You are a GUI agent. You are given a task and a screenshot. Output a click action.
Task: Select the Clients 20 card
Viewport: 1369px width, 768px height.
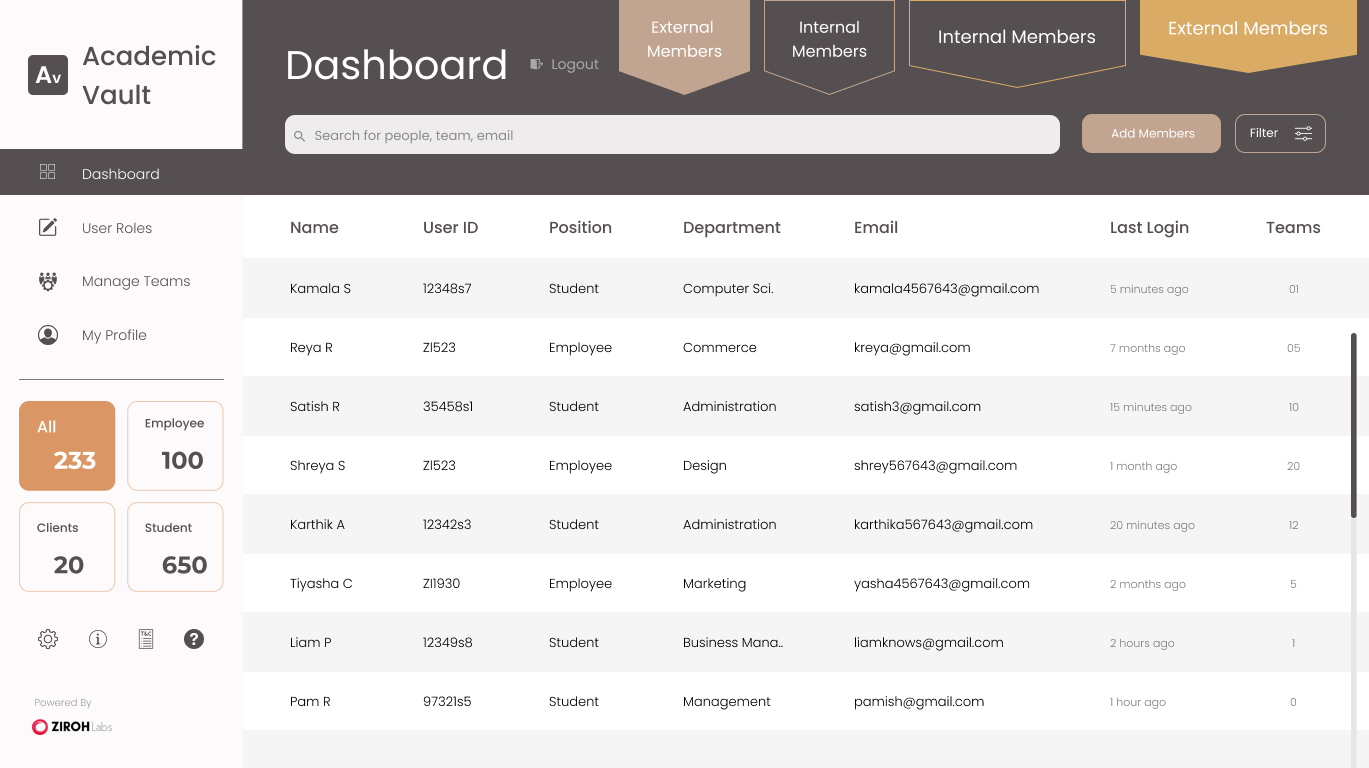67,547
